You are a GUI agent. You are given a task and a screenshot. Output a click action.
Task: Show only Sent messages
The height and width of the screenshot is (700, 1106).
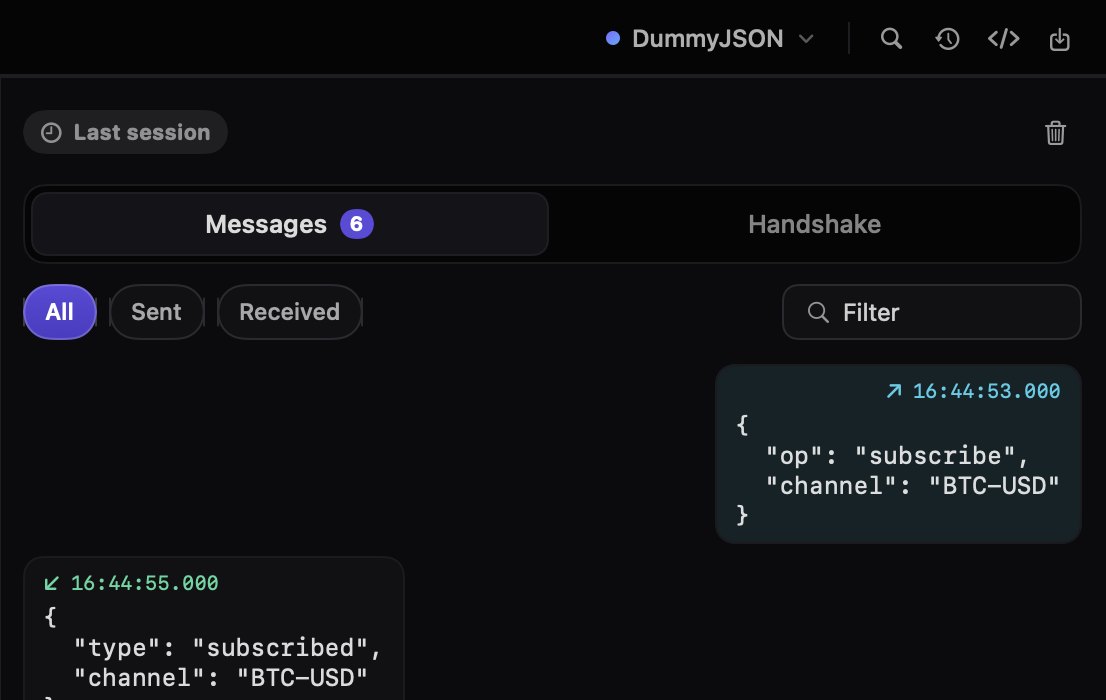tap(157, 312)
